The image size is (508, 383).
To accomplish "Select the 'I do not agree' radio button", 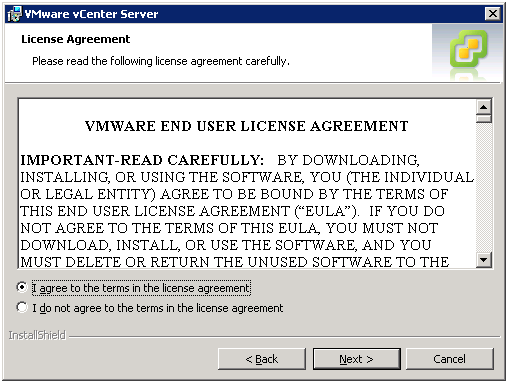I will tap(22, 307).
